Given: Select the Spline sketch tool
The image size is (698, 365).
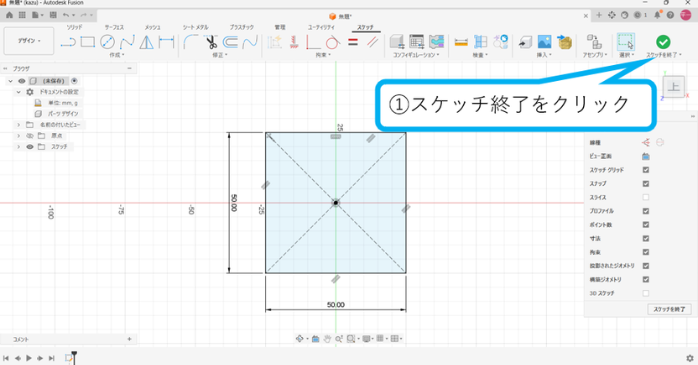Looking at the screenshot, I should click(x=127, y=42).
